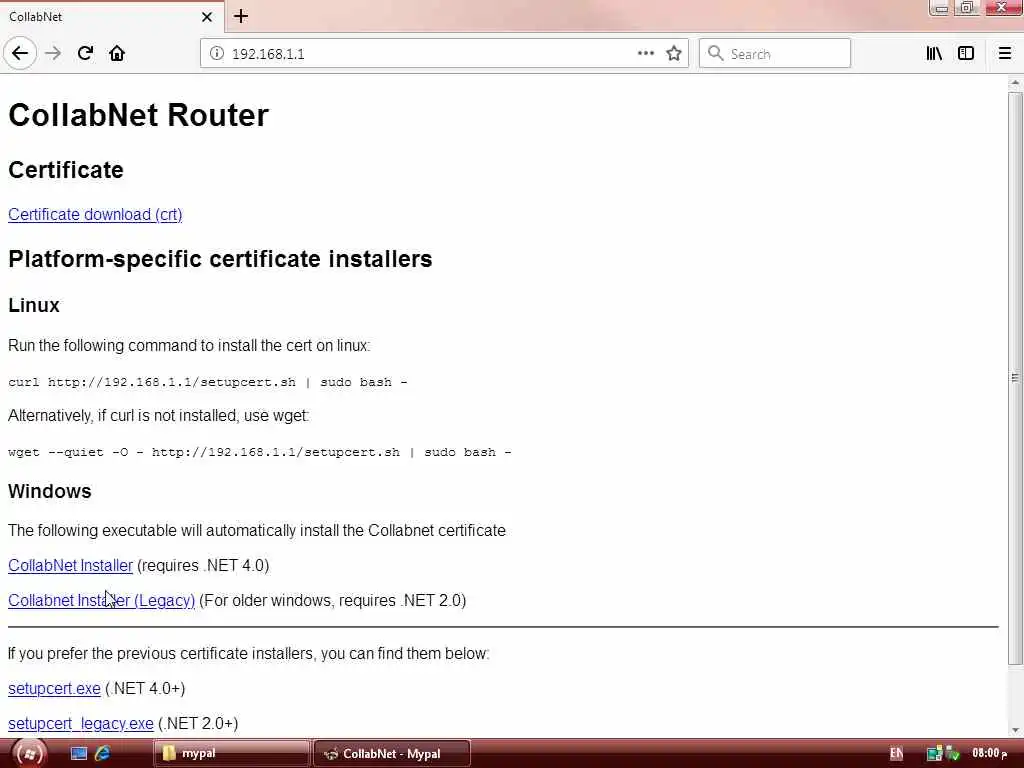
Task: Open a new browser tab
Action: click(241, 16)
